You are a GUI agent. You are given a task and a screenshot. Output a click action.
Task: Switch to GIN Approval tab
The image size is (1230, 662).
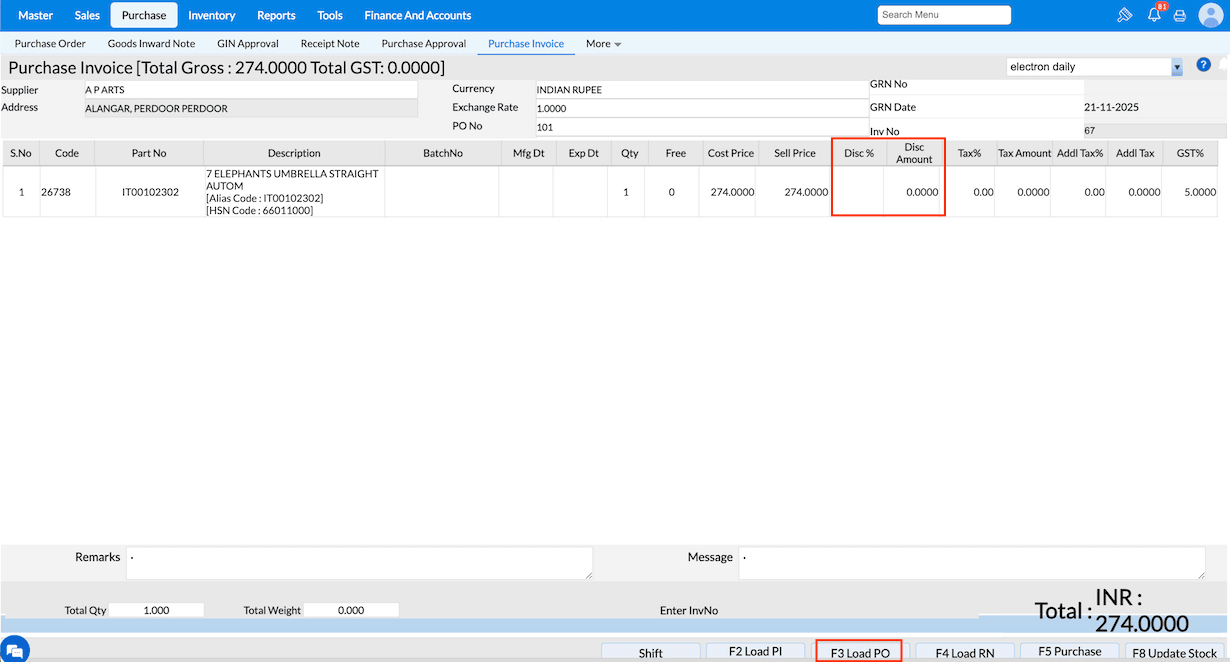coord(248,44)
